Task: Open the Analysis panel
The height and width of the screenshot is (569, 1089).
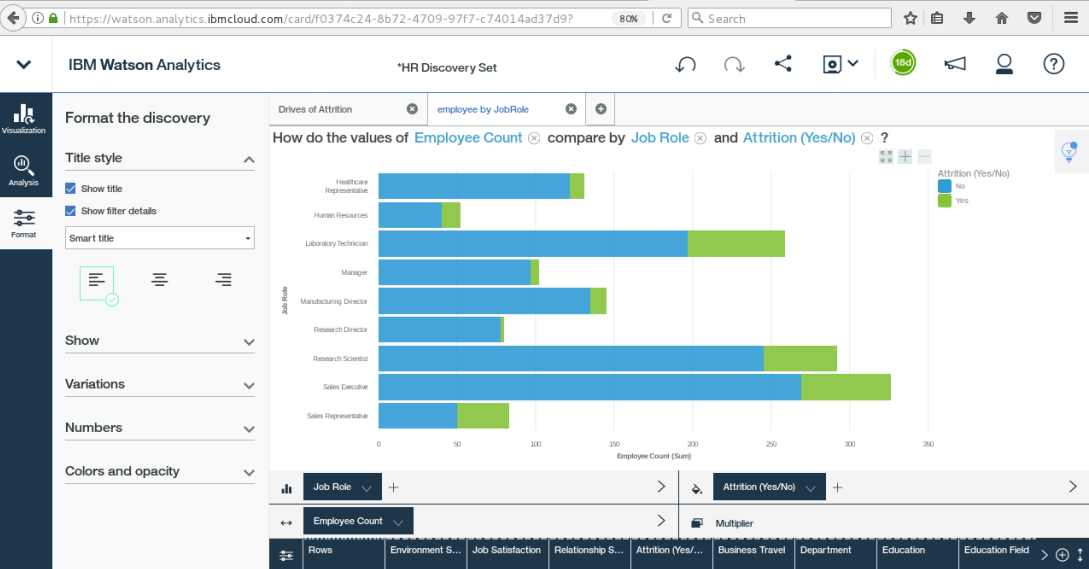Action: pyautogui.click(x=24, y=171)
